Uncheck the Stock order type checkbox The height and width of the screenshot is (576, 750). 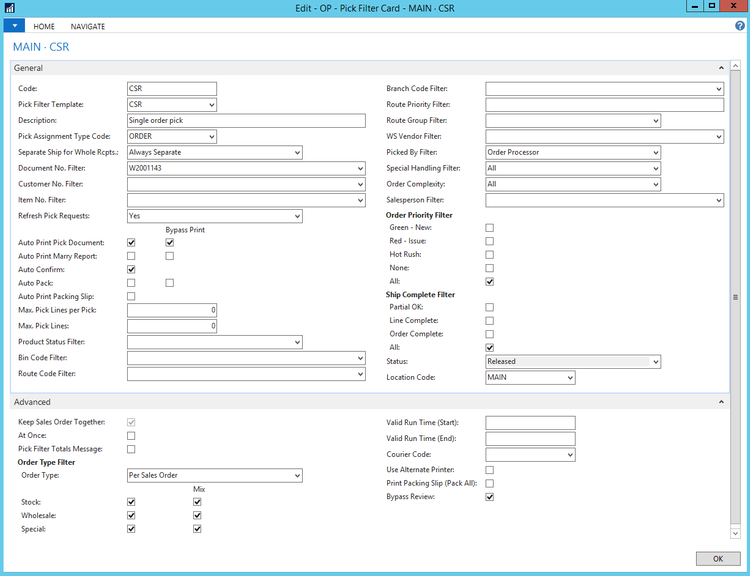[131, 502]
